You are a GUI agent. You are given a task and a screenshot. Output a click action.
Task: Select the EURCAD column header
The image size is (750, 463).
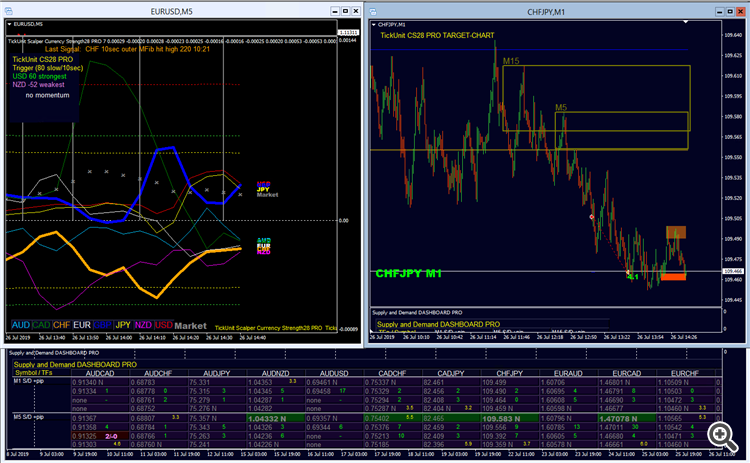[x=627, y=373]
